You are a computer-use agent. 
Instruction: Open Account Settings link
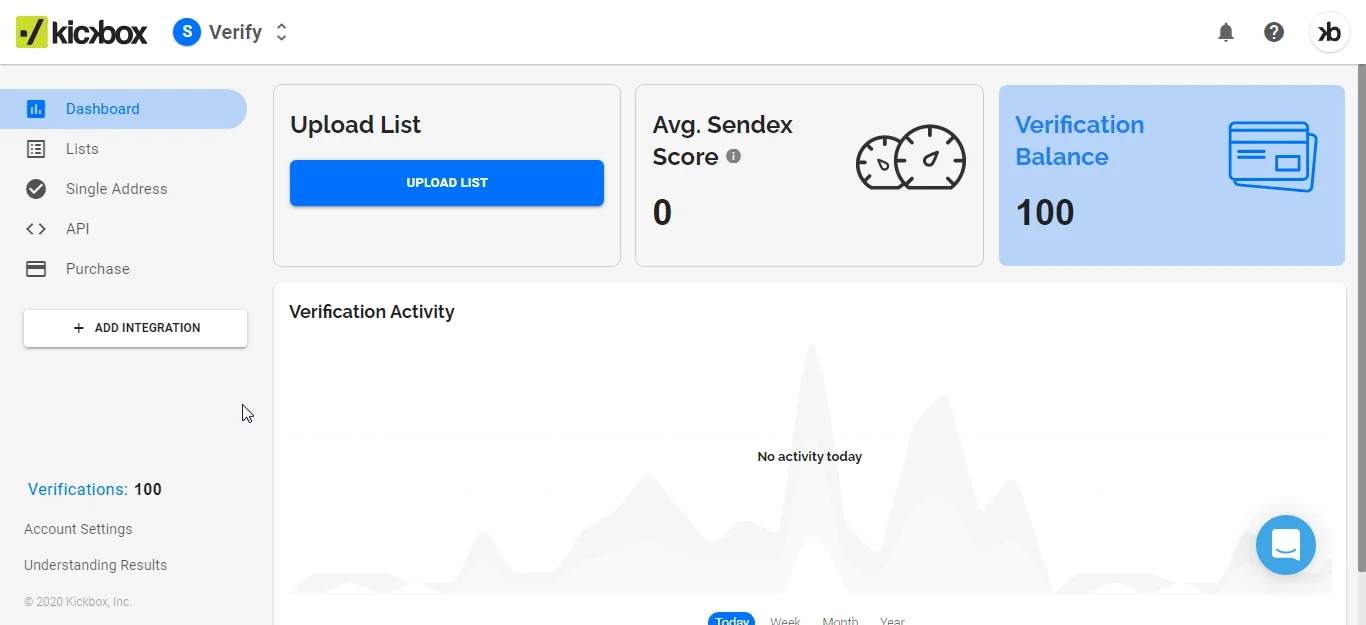(78, 529)
